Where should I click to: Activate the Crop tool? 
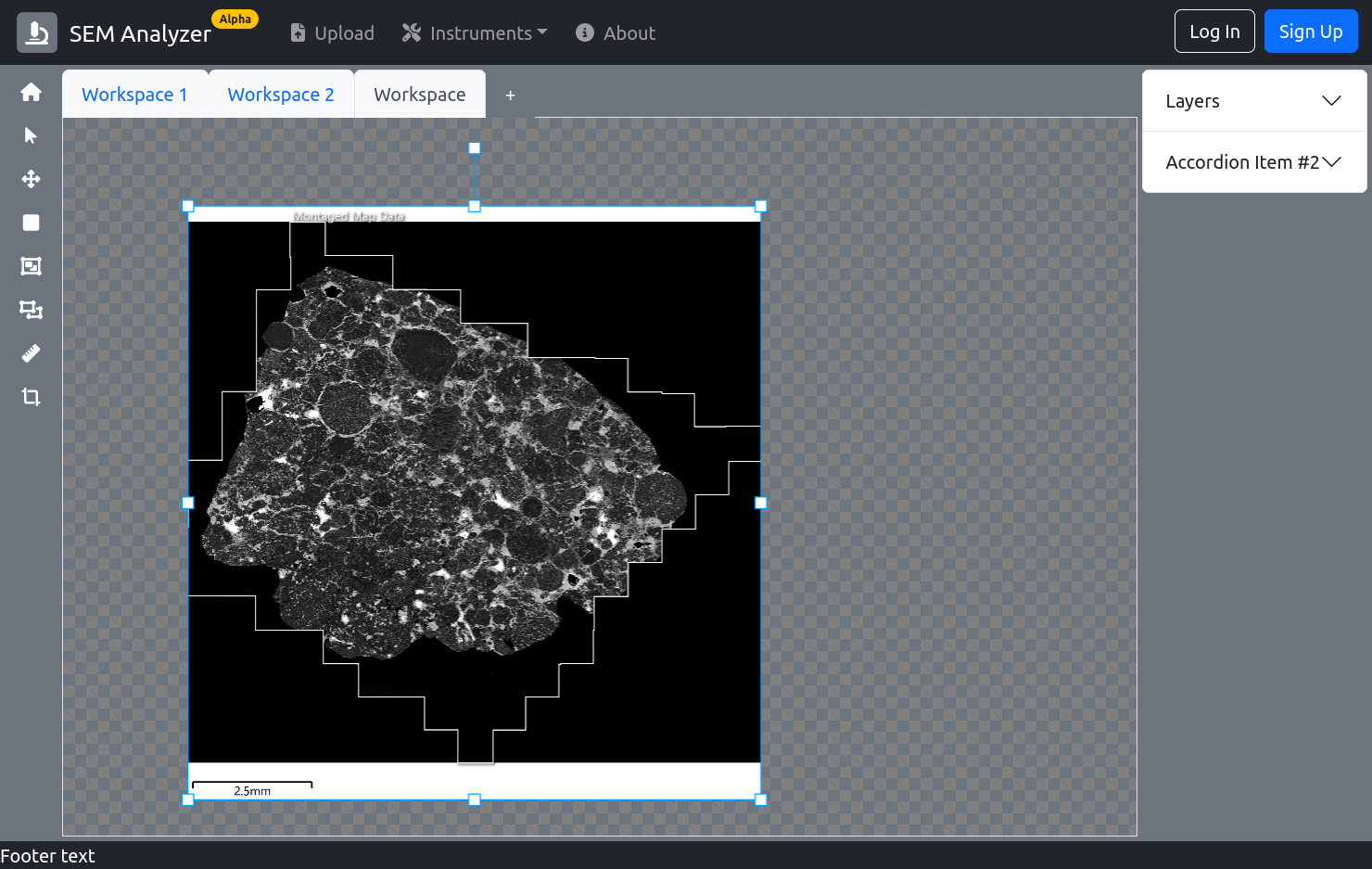point(31,397)
